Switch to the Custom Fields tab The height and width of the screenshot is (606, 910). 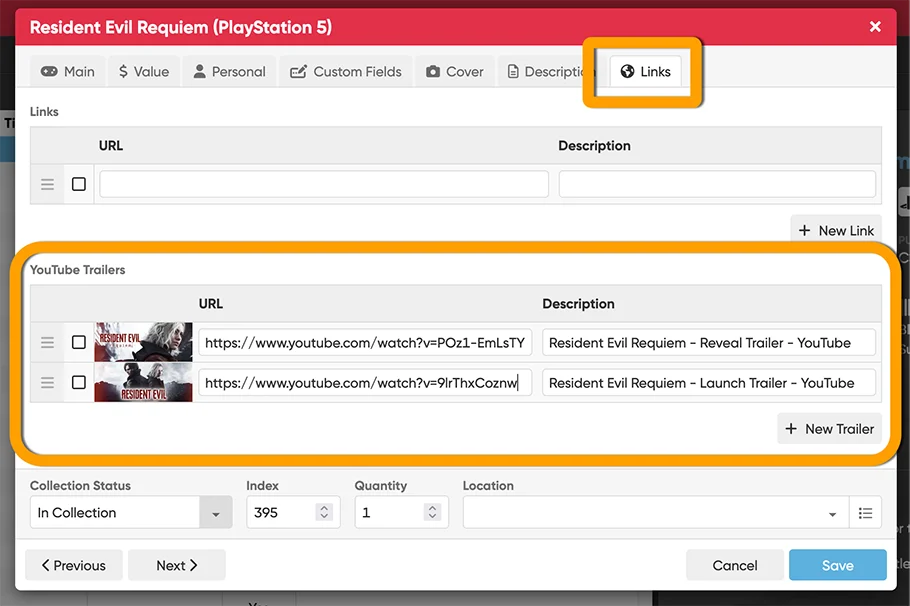346,72
